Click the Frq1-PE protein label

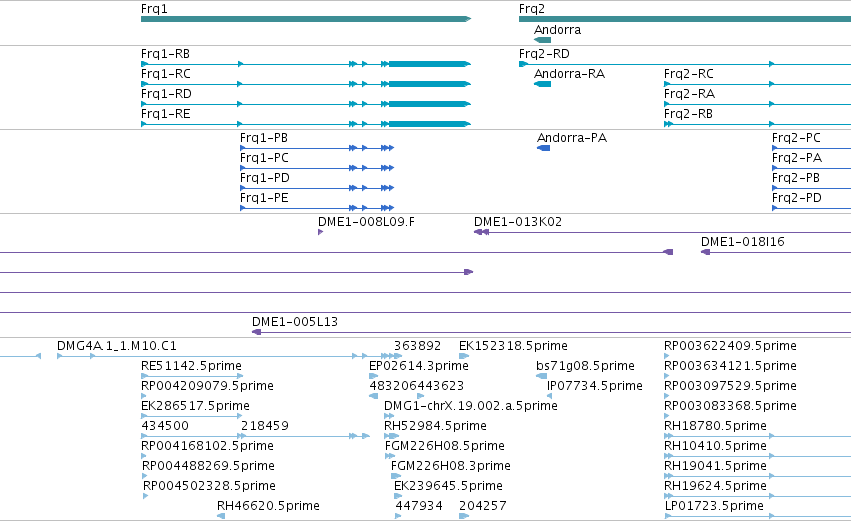pos(264,198)
